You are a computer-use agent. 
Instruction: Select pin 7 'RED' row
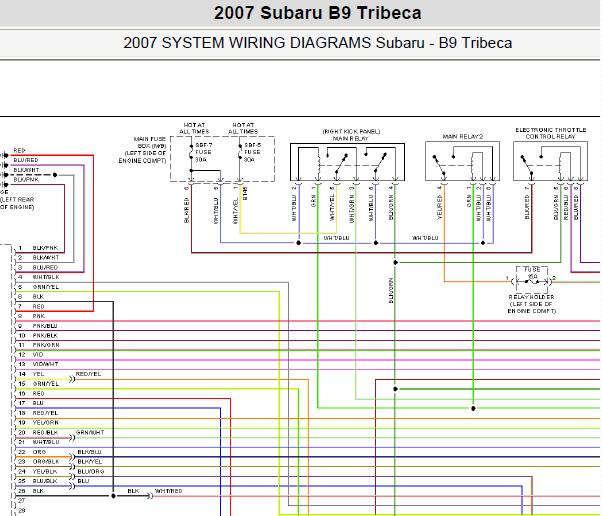point(31,306)
